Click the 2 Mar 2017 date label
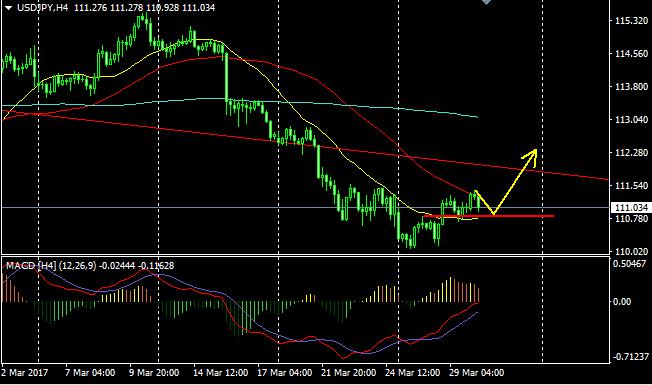Screen dimensions: 652x385 click(25, 373)
